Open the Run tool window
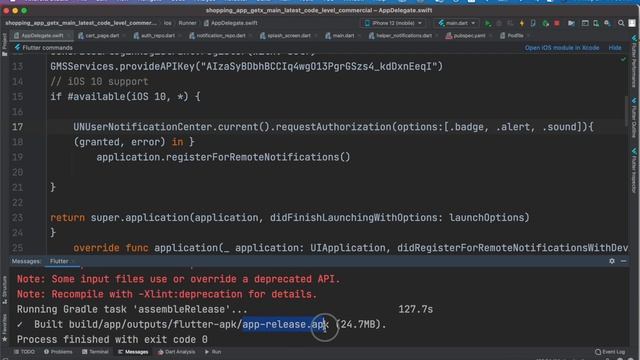 pos(213,352)
